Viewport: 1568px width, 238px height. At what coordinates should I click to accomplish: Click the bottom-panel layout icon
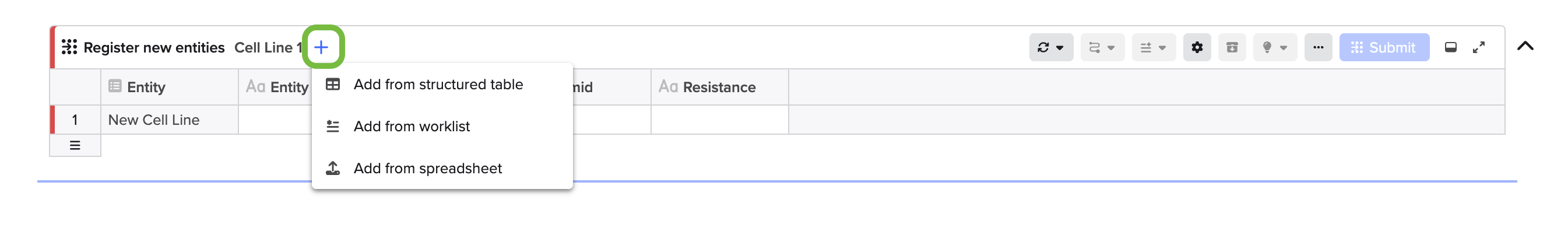1450,47
